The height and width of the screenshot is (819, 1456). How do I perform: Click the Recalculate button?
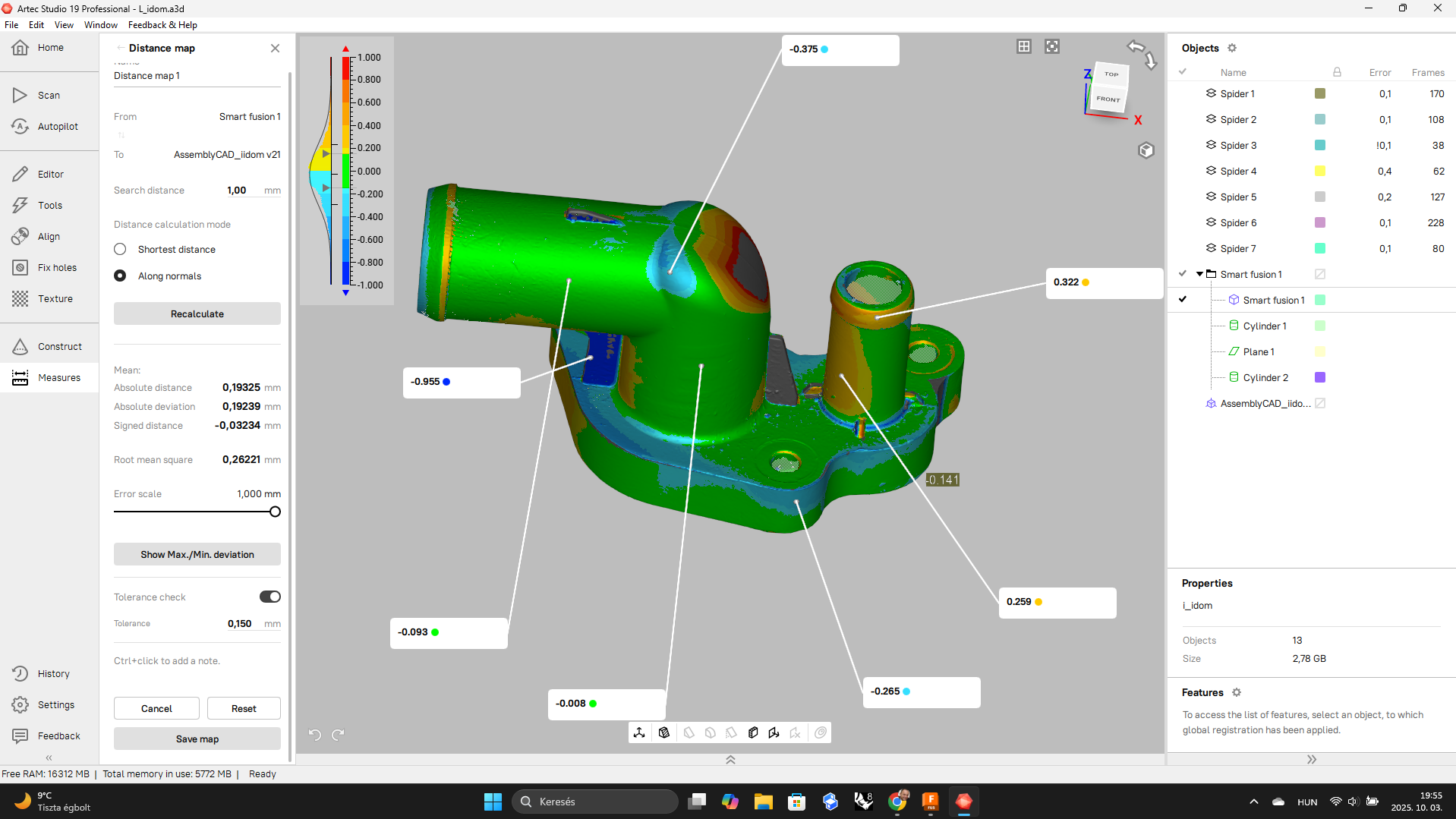pos(197,313)
